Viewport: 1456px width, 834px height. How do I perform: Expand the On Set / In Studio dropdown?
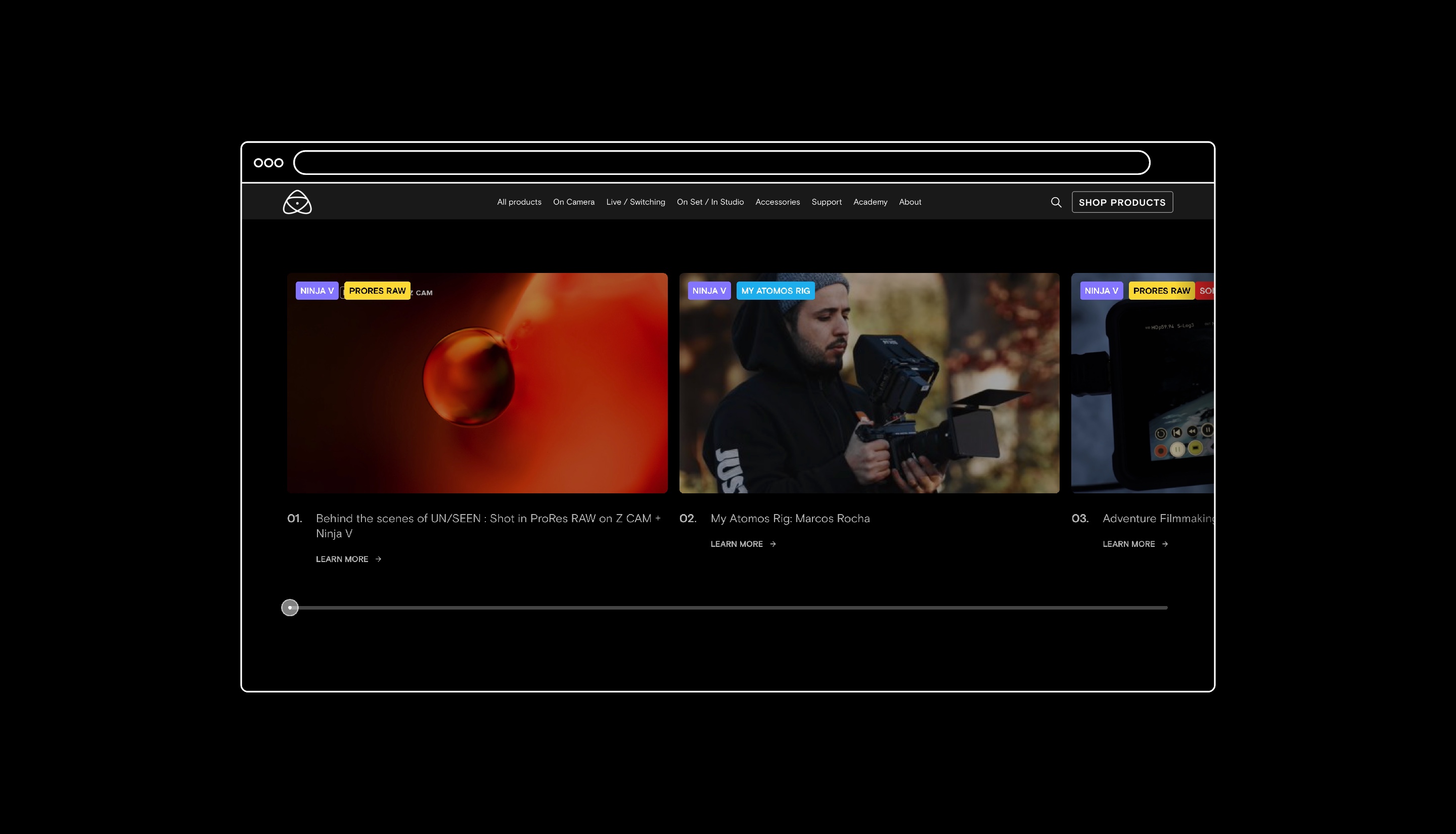point(710,201)
